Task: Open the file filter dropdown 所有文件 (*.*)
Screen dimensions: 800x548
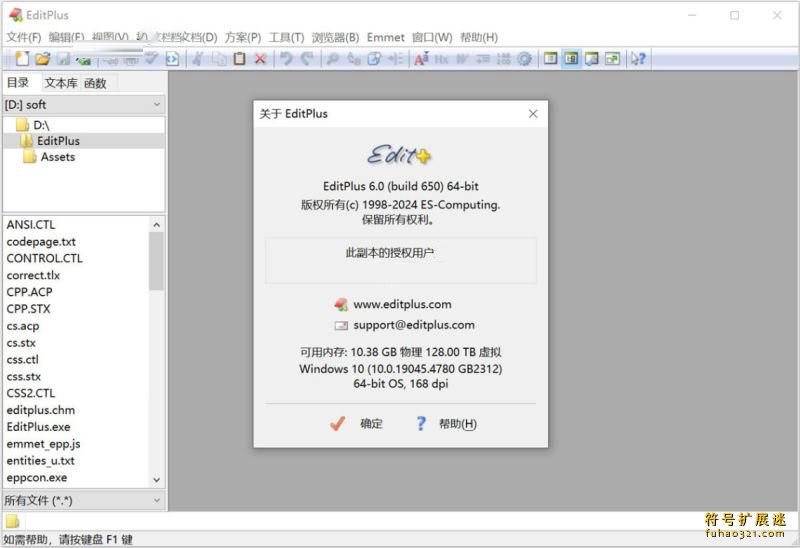Action: point(83,500)
